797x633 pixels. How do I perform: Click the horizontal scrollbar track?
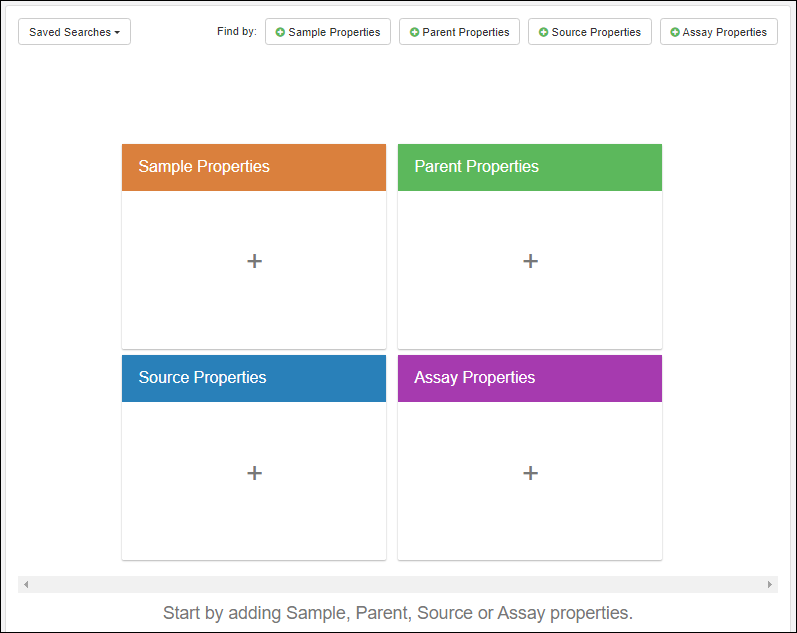[398, 584]
